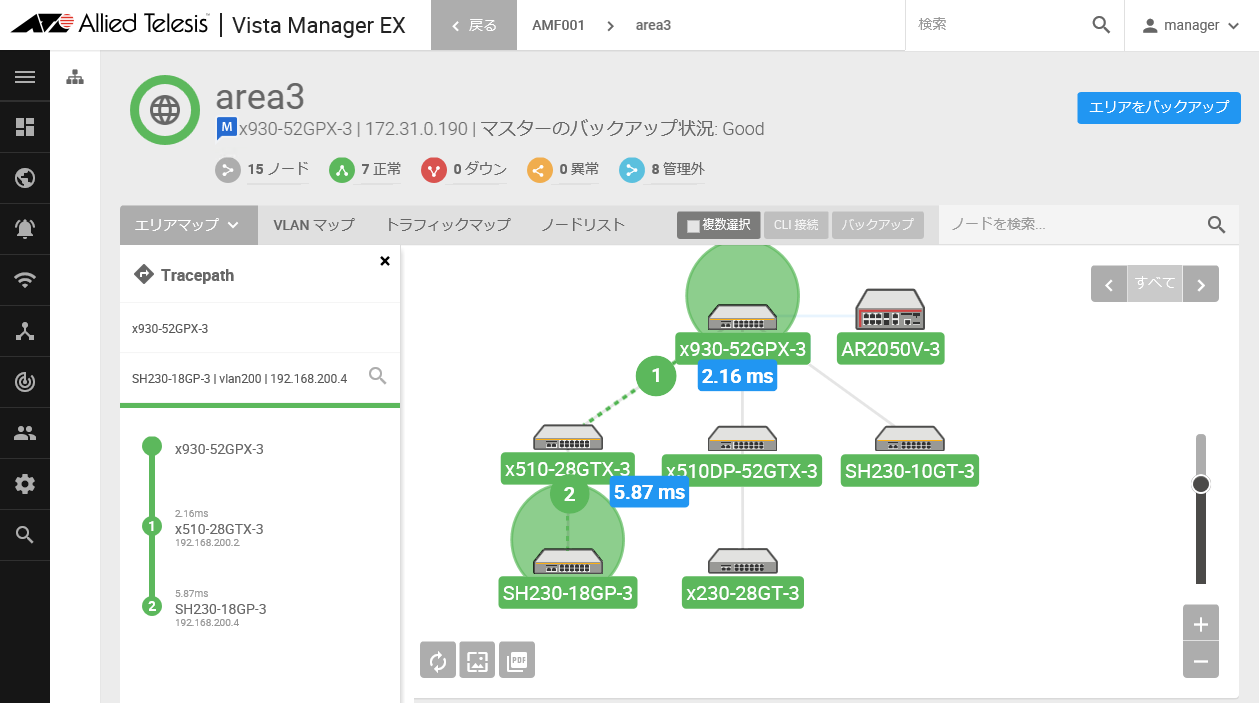Open the user management people icon
The height and width of the screenshot is (703, 1259).
[x=25, y=433]
